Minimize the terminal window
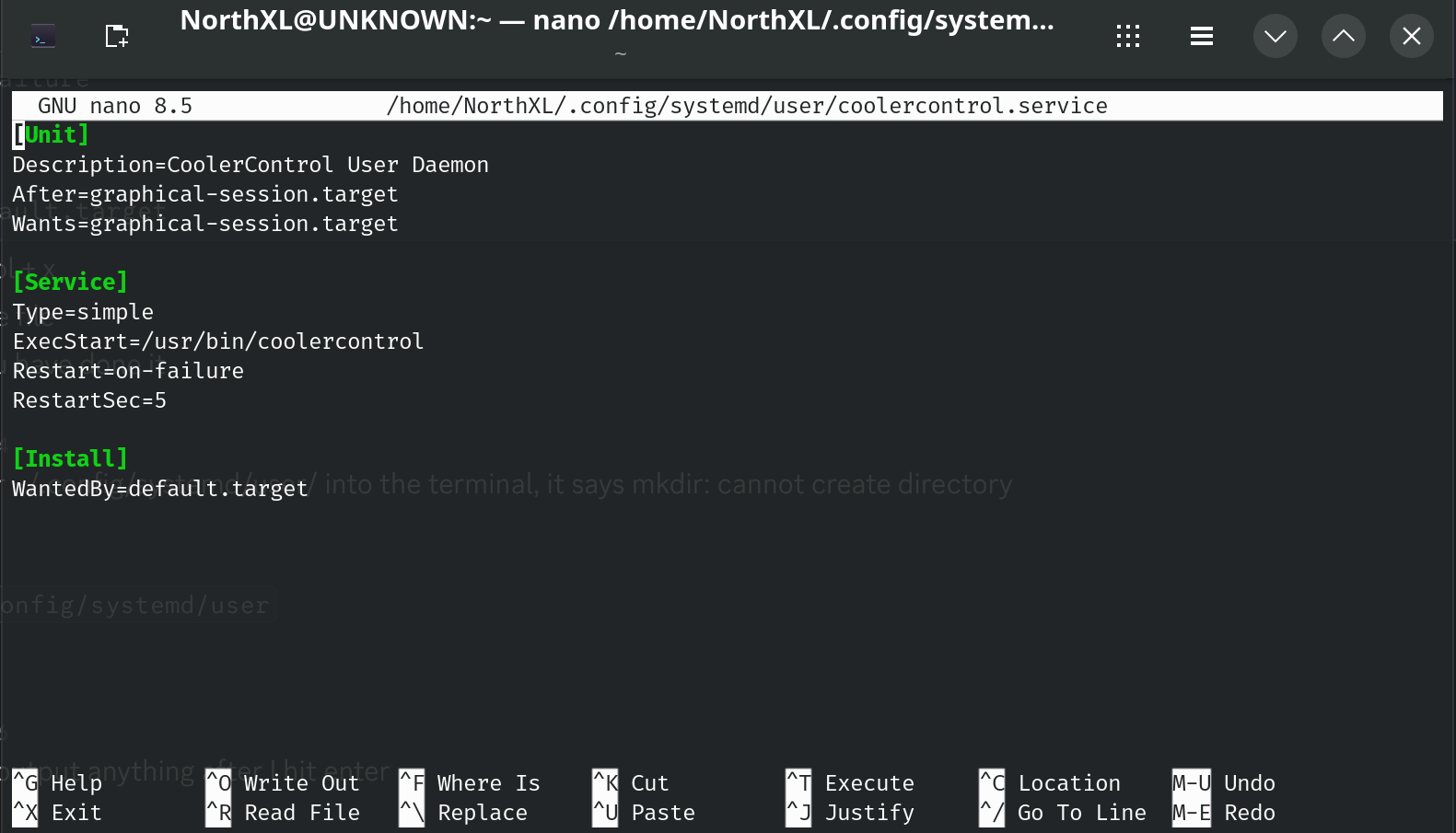The image size is (1456, 833). pos(1275,37)
